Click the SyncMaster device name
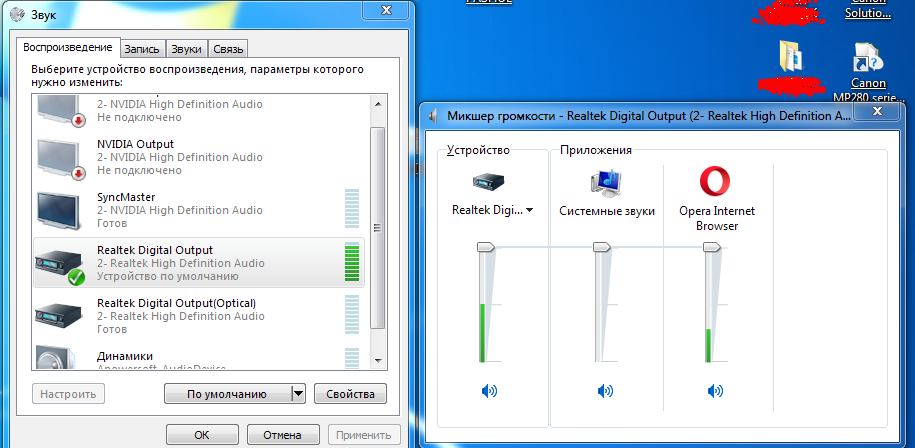Viewport: 915px width, 448px height. tap(126, 197)
